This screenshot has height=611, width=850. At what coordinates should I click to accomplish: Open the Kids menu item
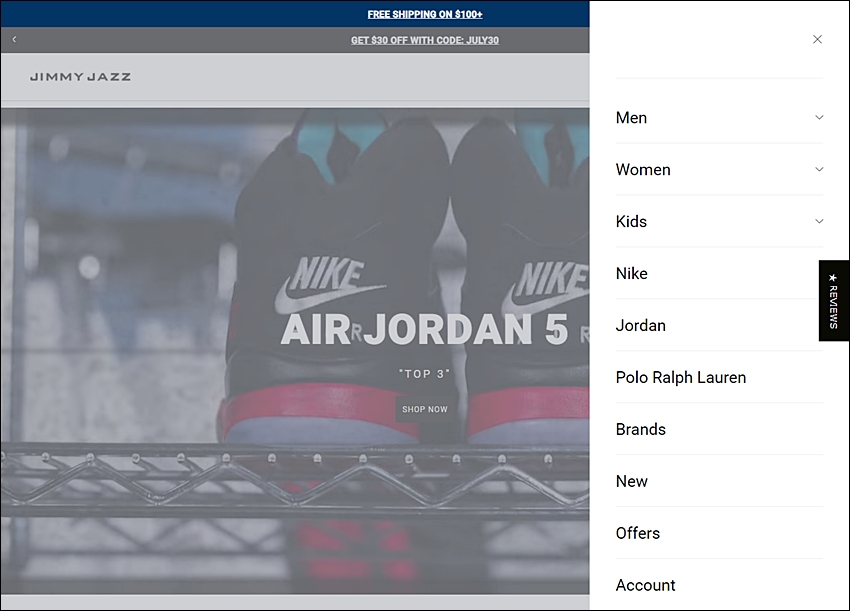point(632,222)
